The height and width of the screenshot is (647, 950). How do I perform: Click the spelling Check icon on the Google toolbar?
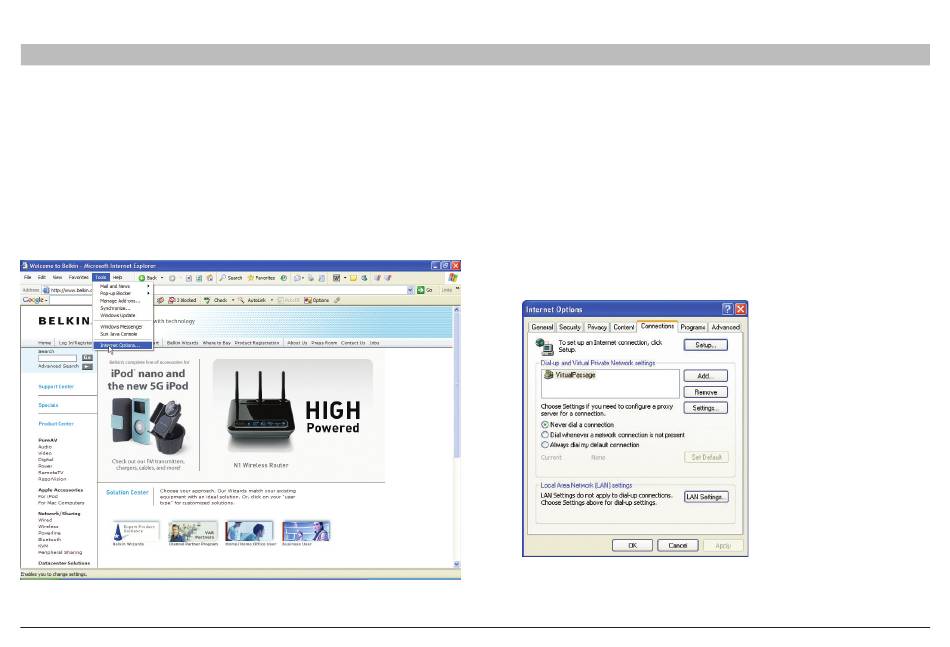tap(207, 300)
